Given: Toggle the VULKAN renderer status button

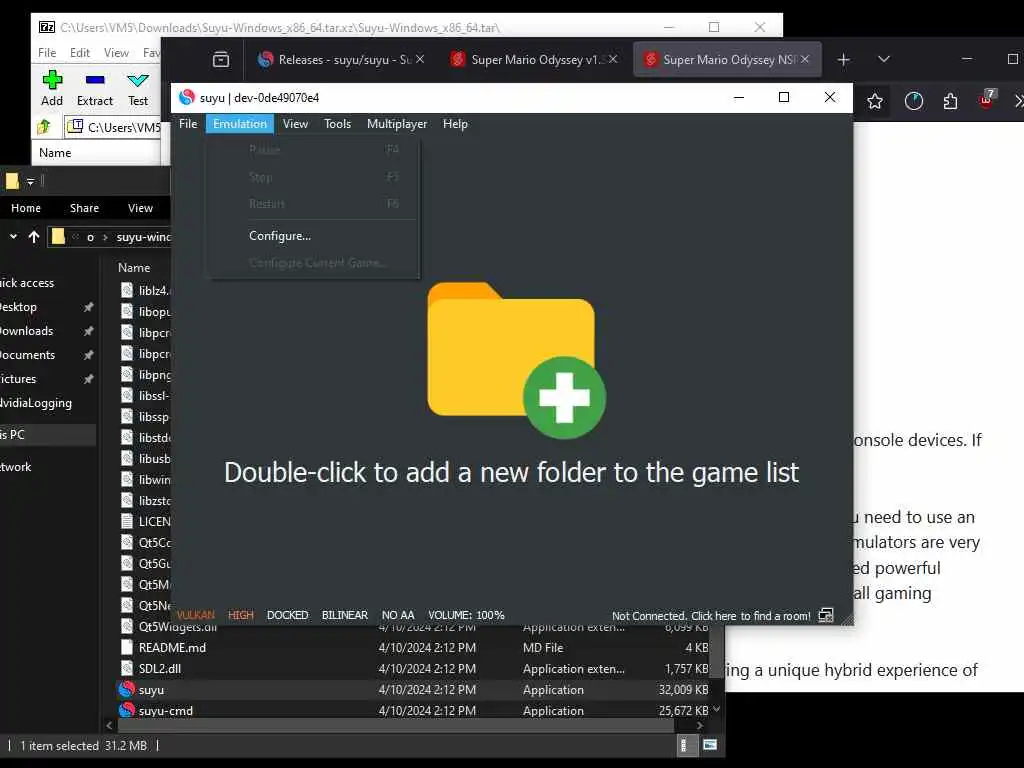Looking at the screenshot, I should pos(195,615).
